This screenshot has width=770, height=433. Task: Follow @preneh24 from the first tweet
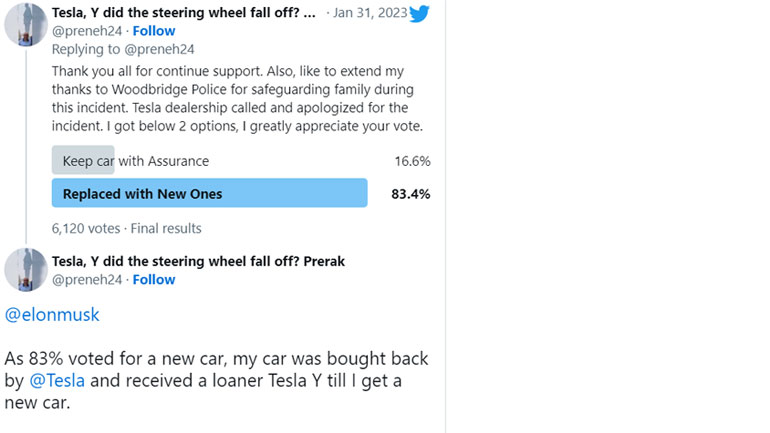154,31
